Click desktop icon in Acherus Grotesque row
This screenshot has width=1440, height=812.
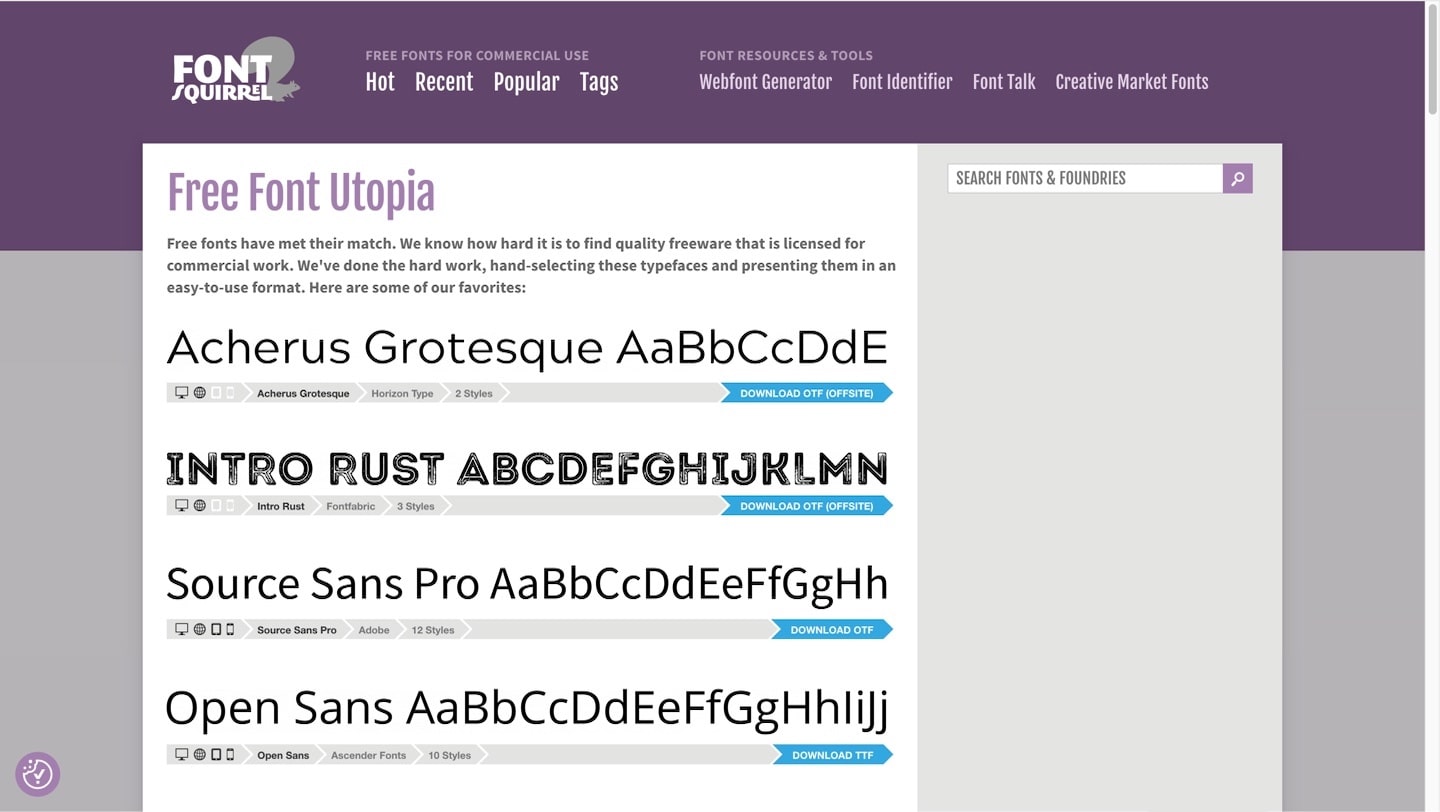click(x=182, y=393)
